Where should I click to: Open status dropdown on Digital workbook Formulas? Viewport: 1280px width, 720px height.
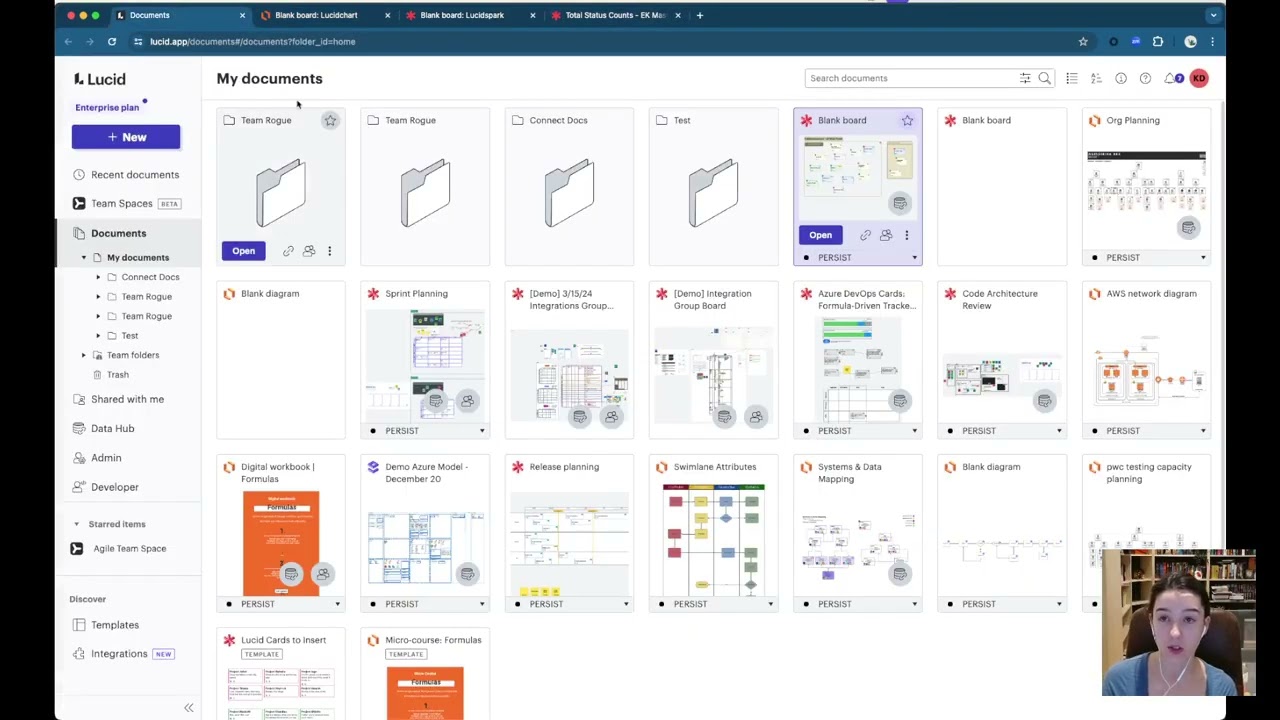[x=337, y=604]
